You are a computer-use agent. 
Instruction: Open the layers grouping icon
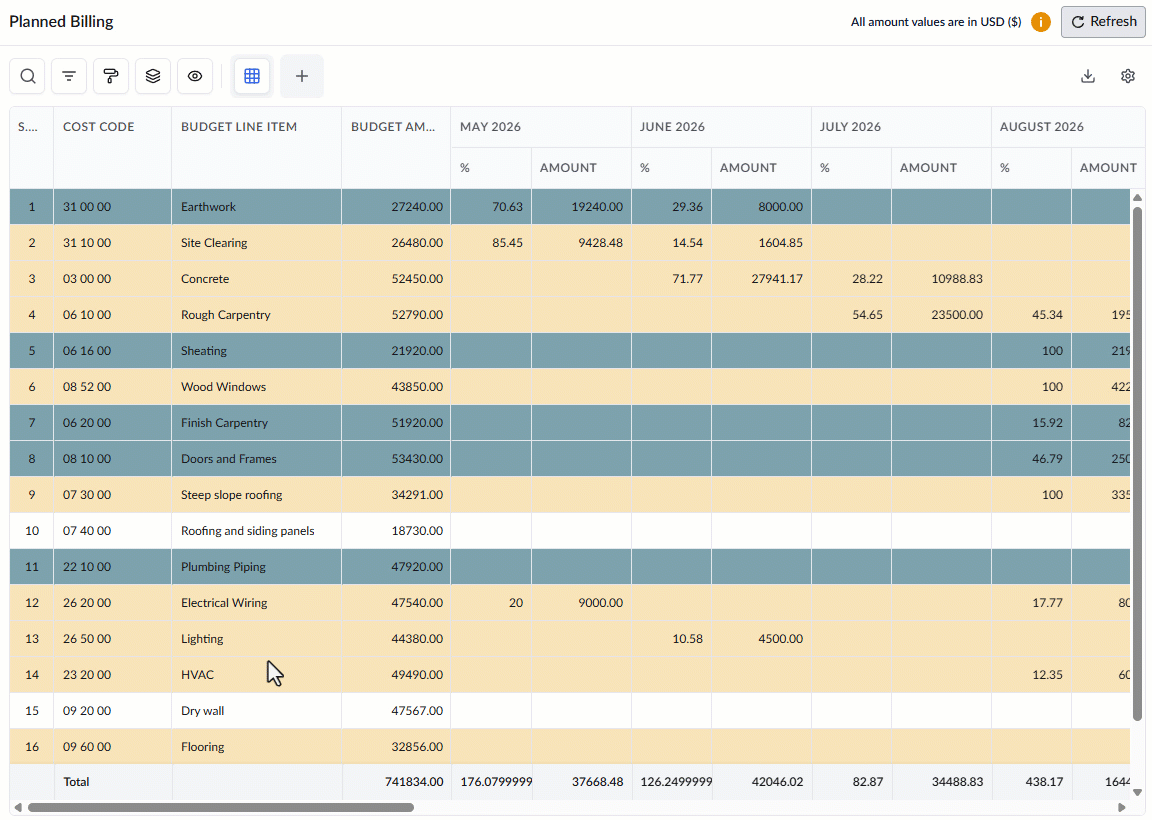pos(153,76)
